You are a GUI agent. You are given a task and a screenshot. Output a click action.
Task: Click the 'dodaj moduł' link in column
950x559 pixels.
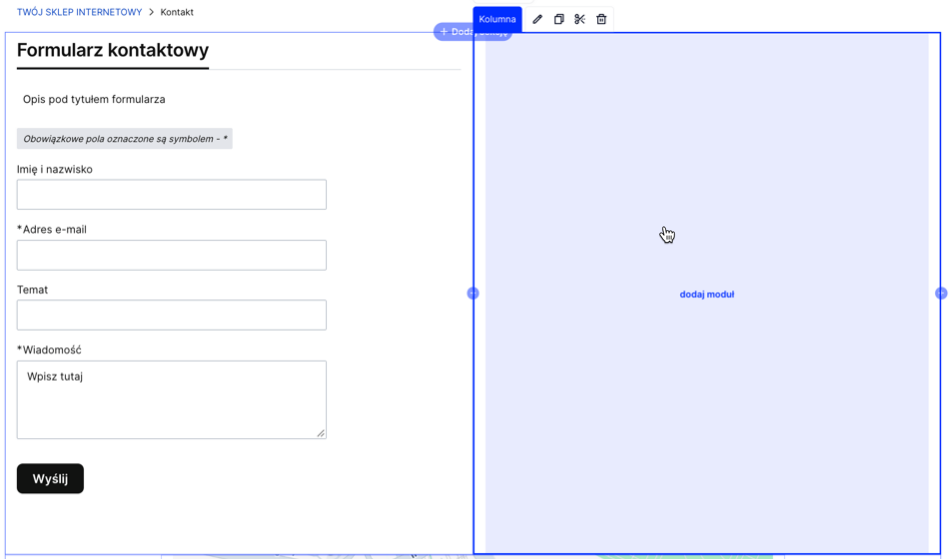pos(707,295)
